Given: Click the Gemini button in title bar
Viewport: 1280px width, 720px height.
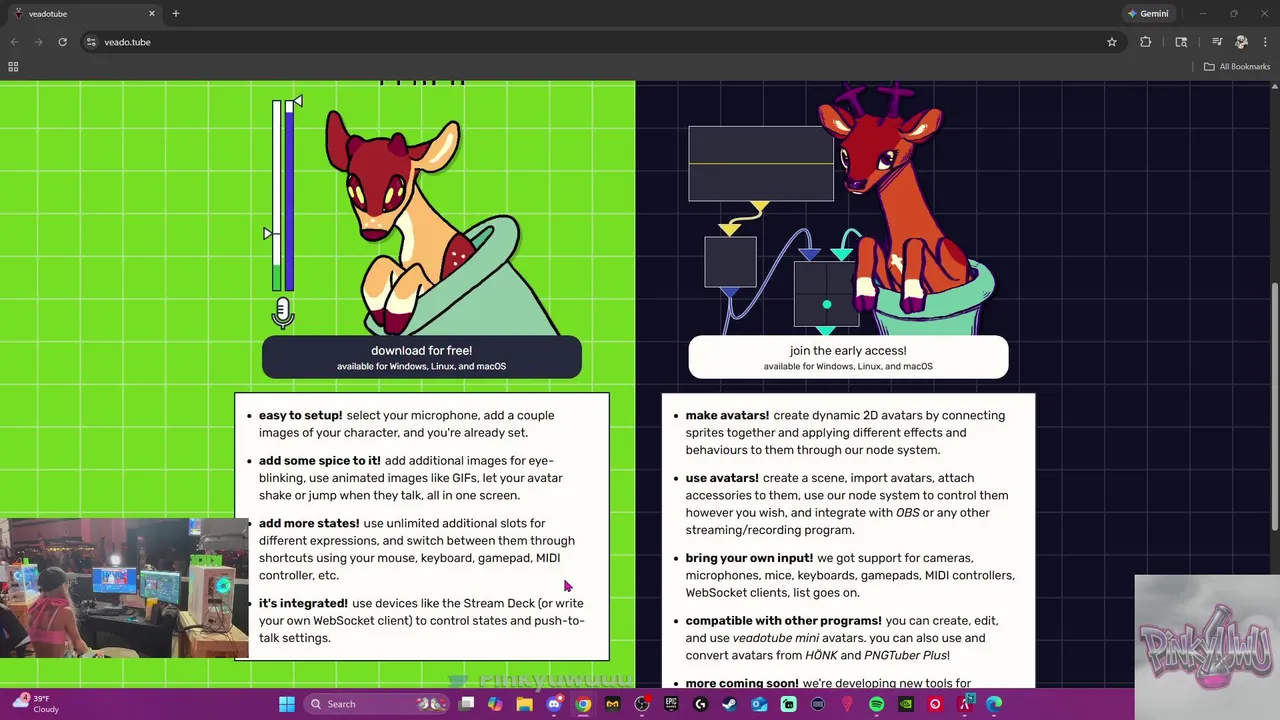Looking at the screenshot, I should 1147,14.
